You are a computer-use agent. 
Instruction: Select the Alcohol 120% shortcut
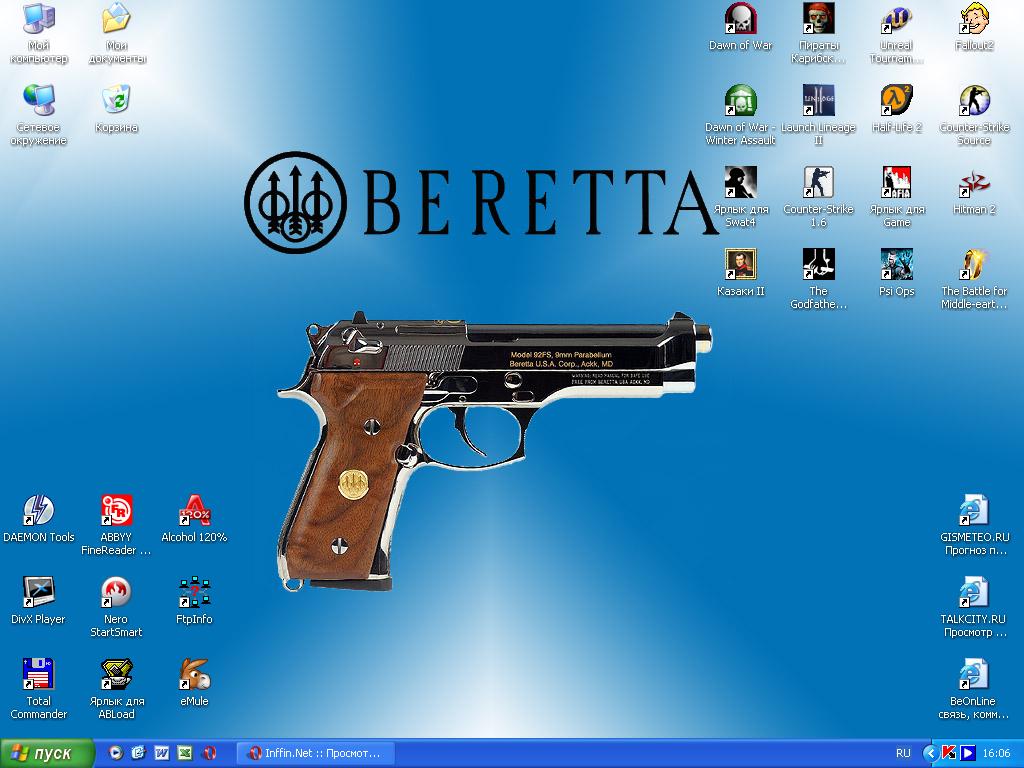coord(194,511)
